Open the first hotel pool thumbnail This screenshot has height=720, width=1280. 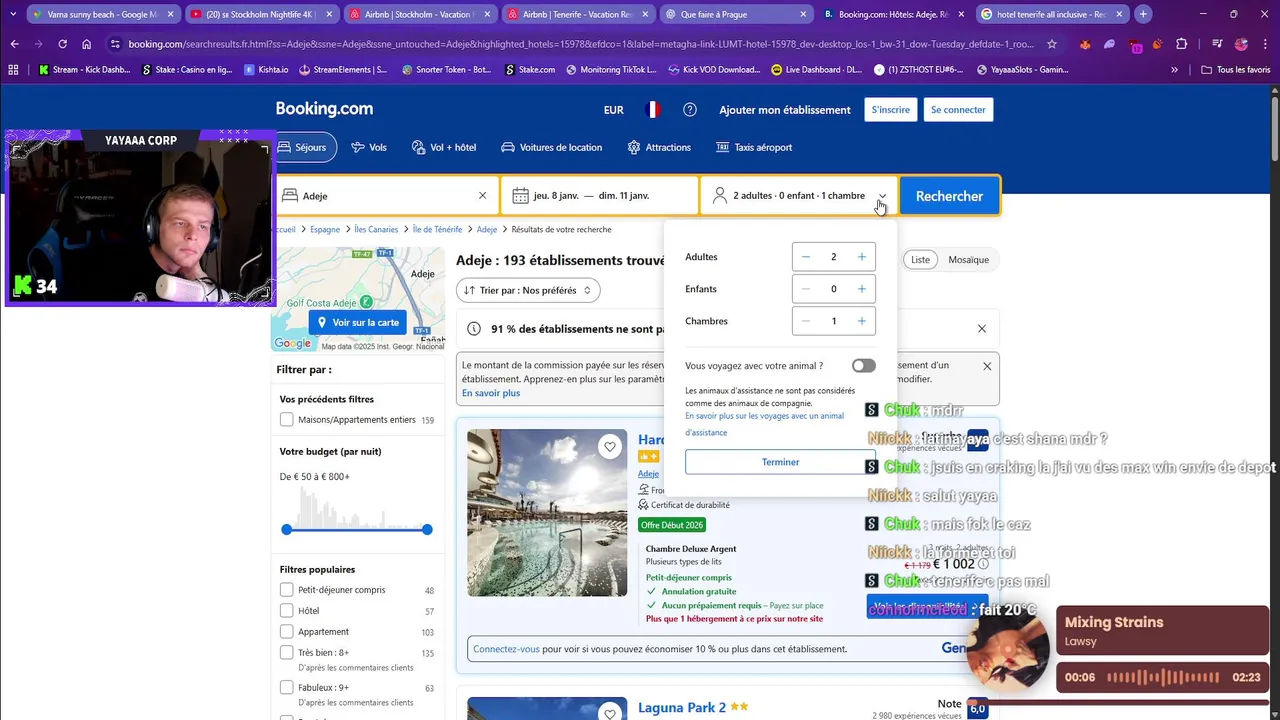pos(547,513)
